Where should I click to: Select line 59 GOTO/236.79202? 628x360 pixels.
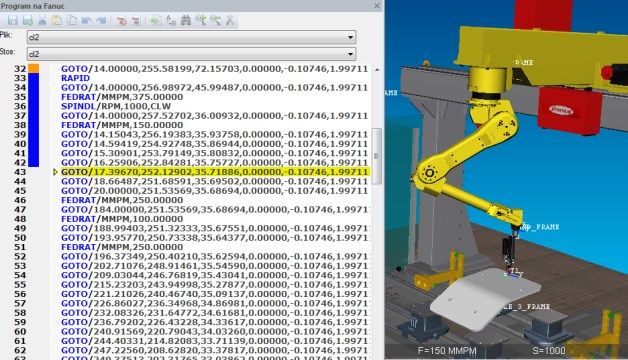coord(215,322)
